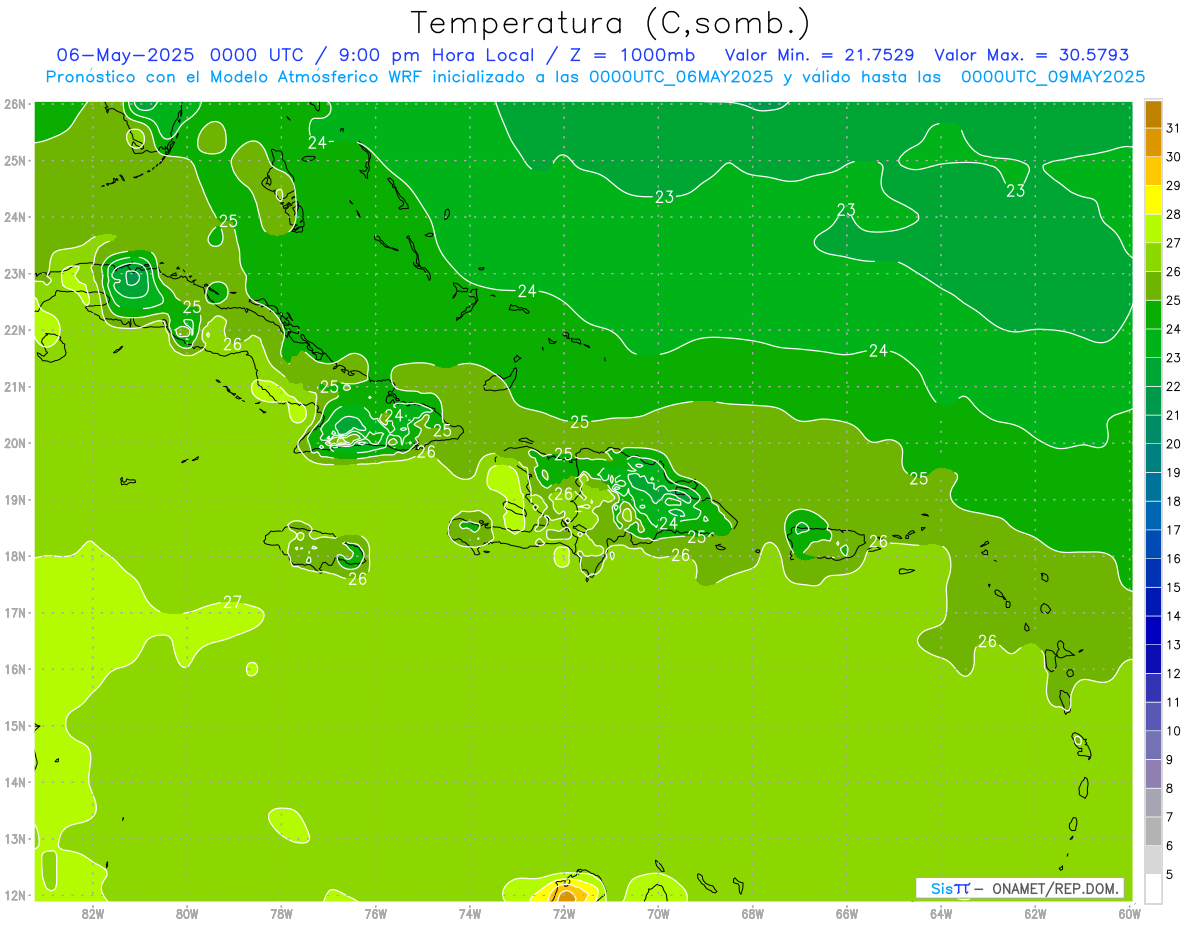1200x927 pixels.
Task: Click the '06-May-2025' date text
Action: [x=126, y=54]
